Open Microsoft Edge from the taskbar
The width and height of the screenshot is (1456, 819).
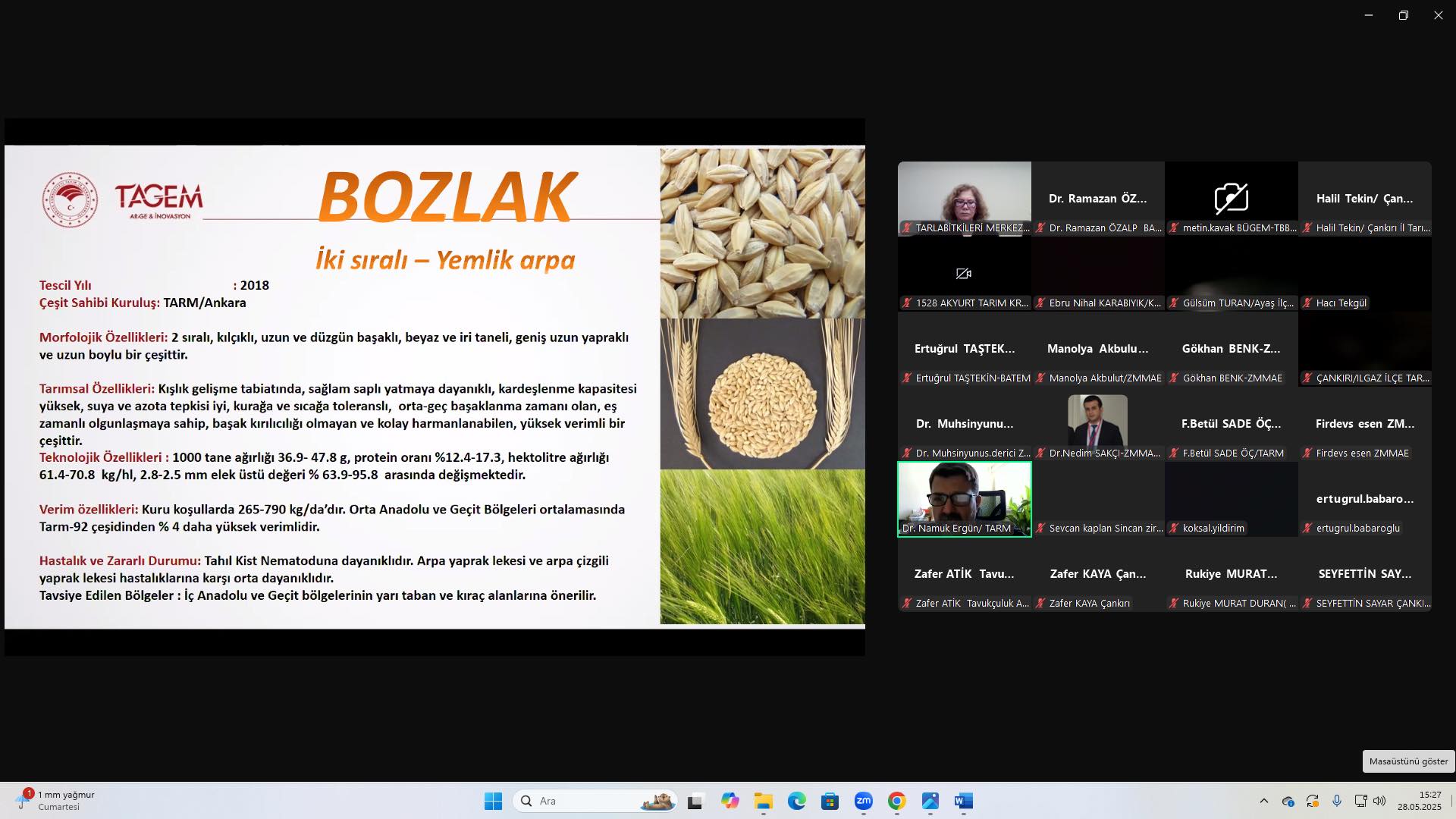click(x=796, y=801)
